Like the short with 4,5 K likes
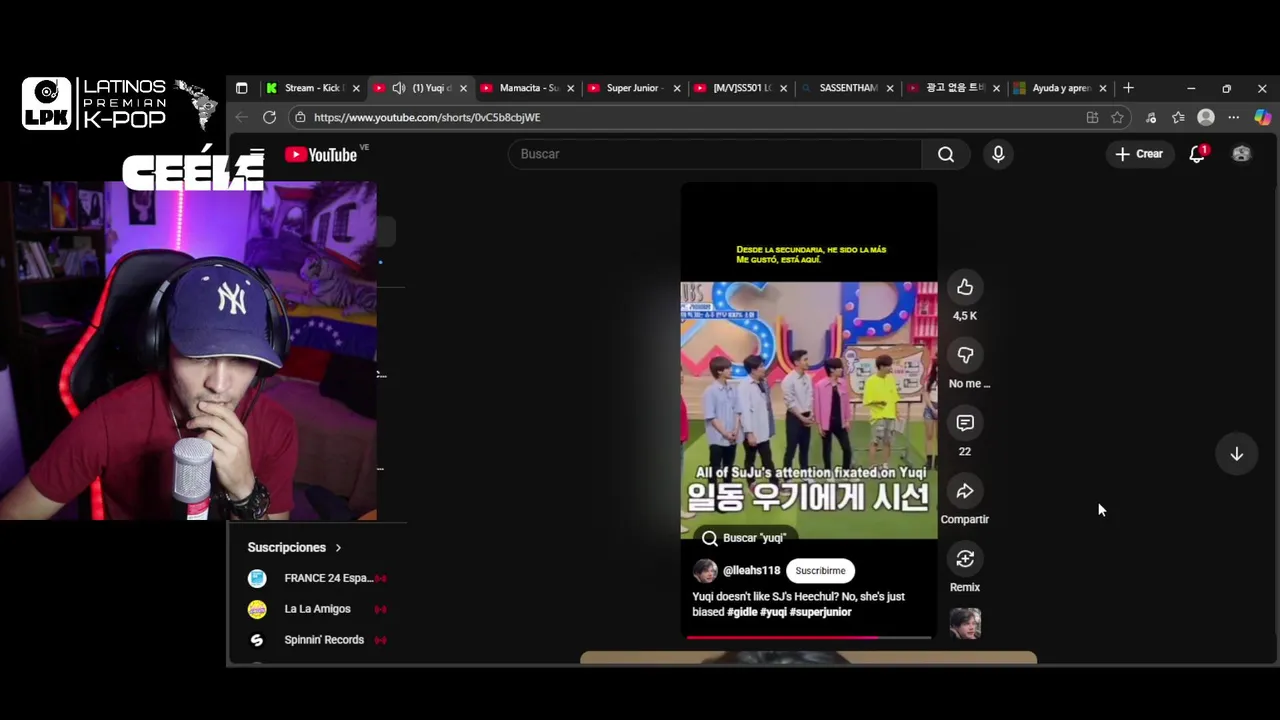Image resolution: width=1280 pixels, height=720 pixels. 965,288
